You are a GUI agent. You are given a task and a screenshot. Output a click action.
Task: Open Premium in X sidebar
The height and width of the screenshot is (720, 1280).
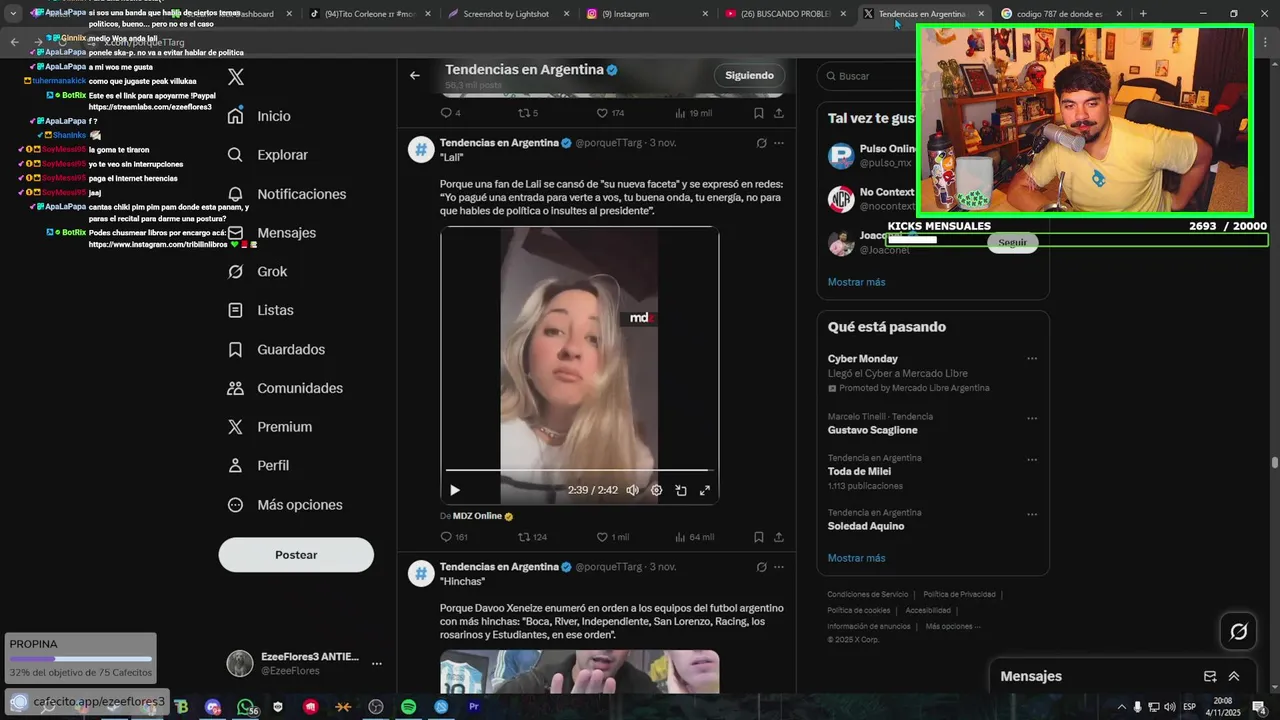(x=269, y=427)
